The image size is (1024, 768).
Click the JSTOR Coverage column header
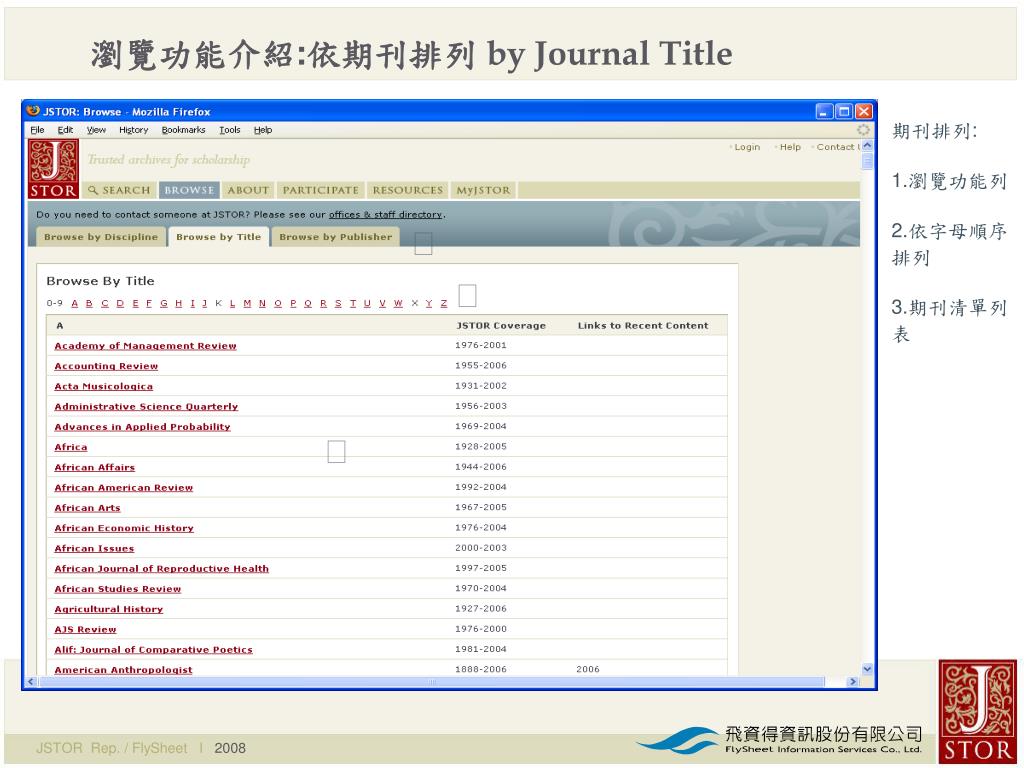coord(501,325)
